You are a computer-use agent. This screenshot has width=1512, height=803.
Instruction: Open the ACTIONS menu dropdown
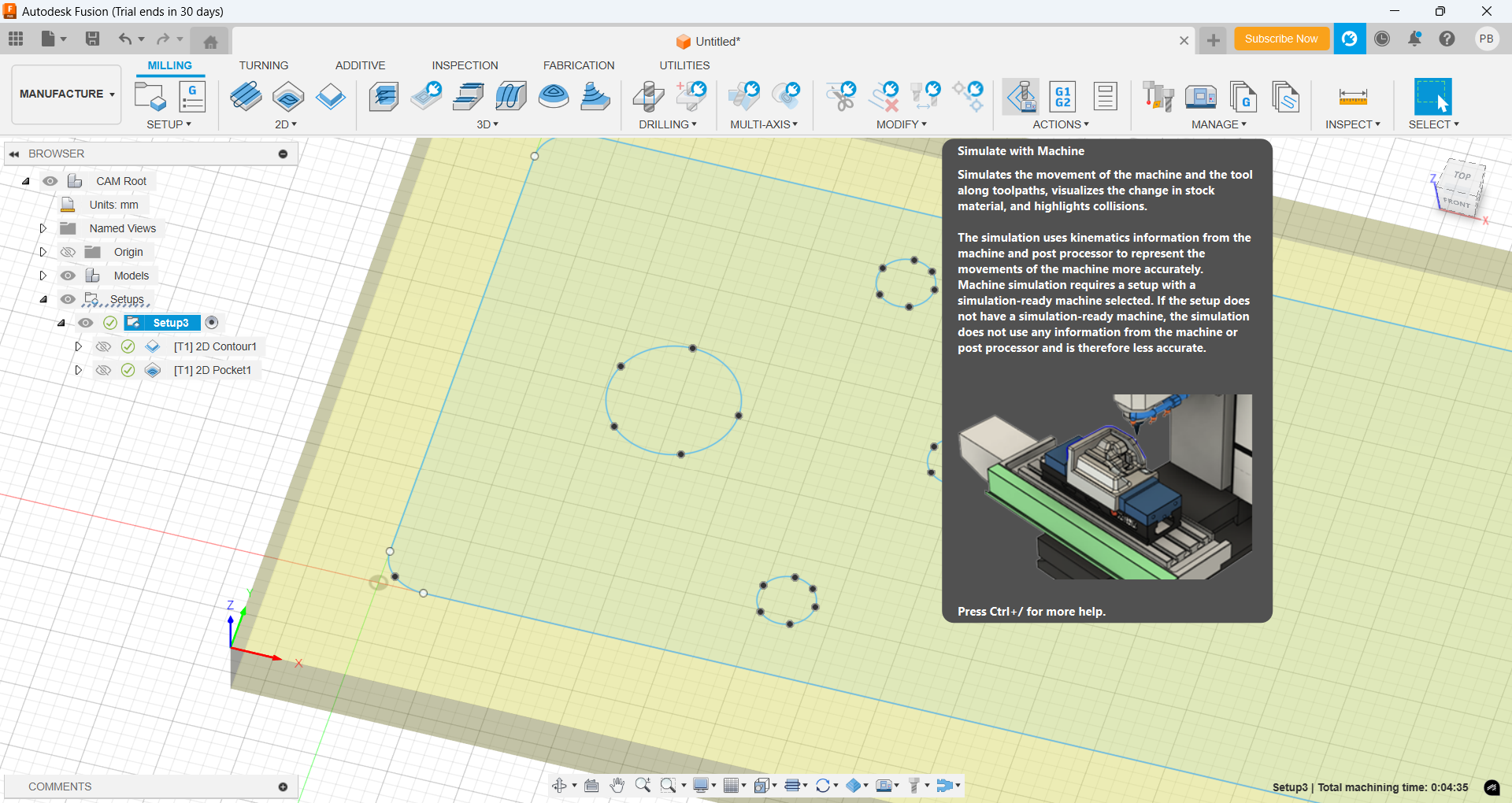coord(1061,124)
